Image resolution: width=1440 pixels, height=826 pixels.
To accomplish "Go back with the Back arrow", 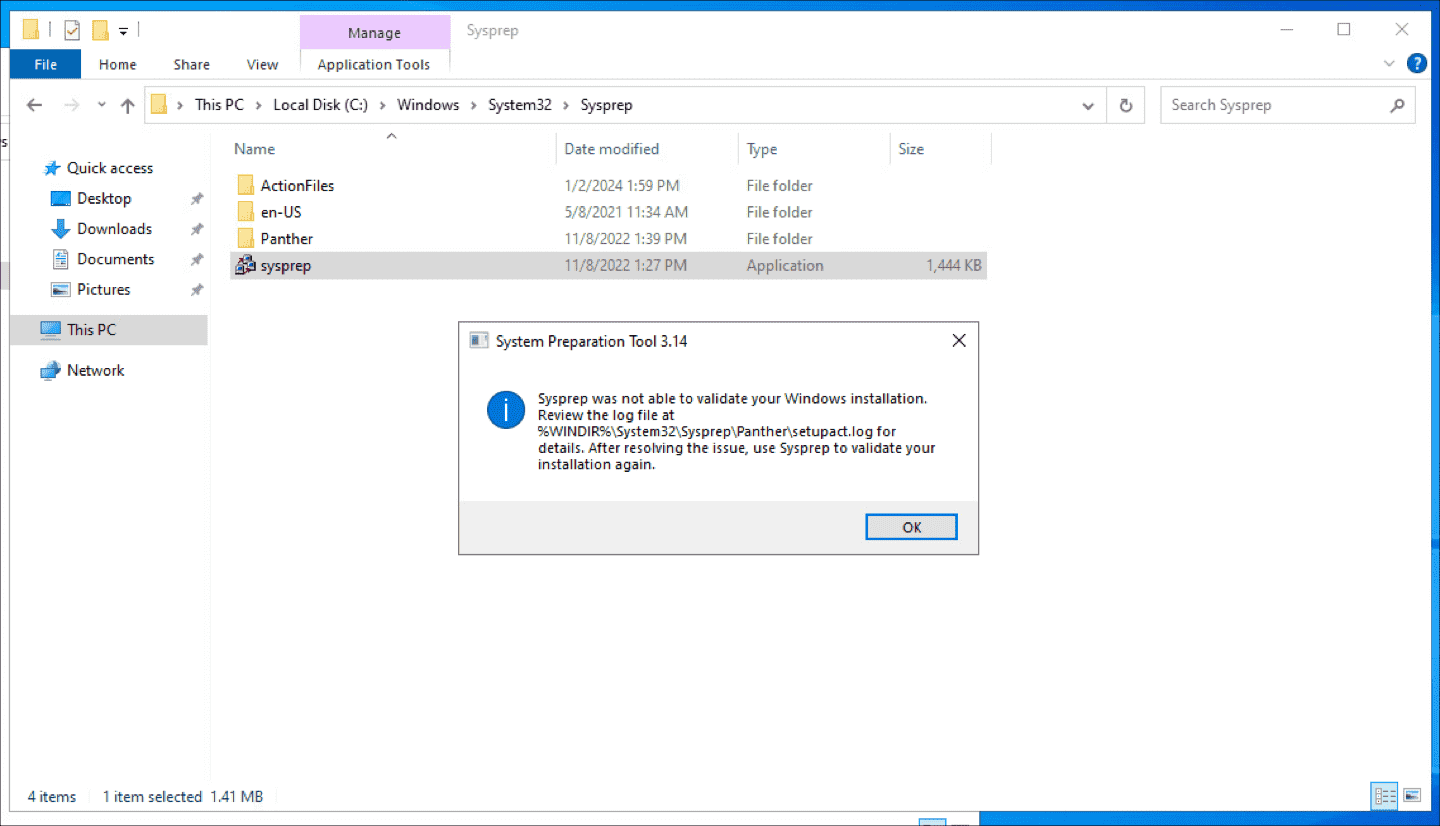I will point(34,105).
